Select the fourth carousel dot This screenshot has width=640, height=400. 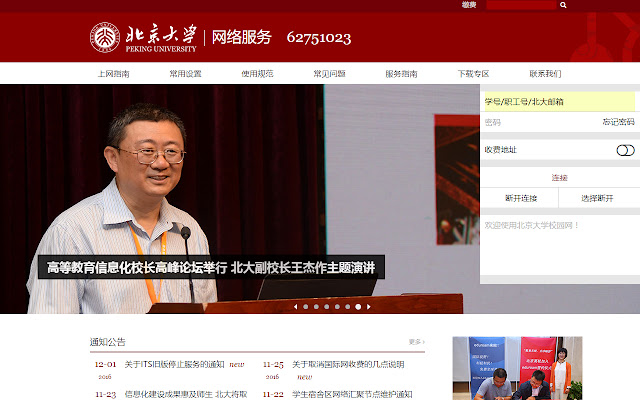coord(337,307)
